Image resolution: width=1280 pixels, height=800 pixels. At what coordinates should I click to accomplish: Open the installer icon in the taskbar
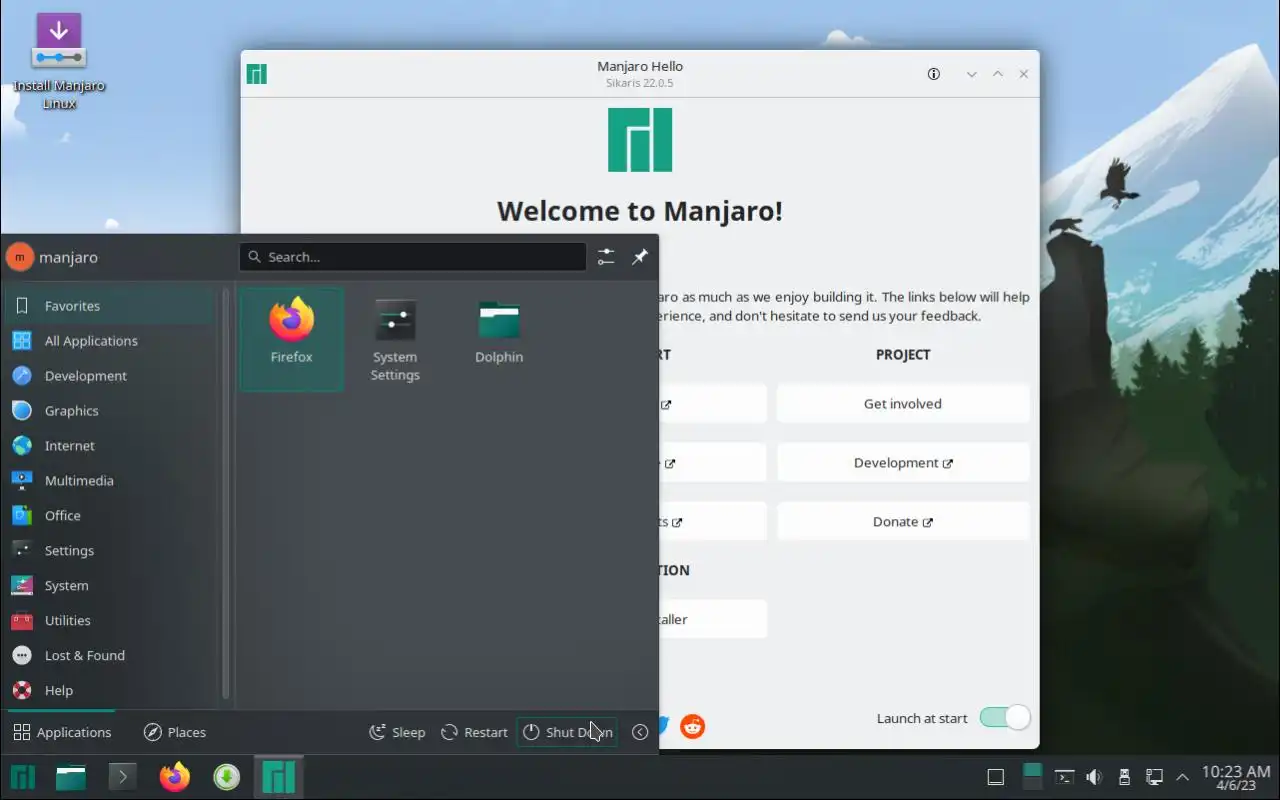pos(227,777)
